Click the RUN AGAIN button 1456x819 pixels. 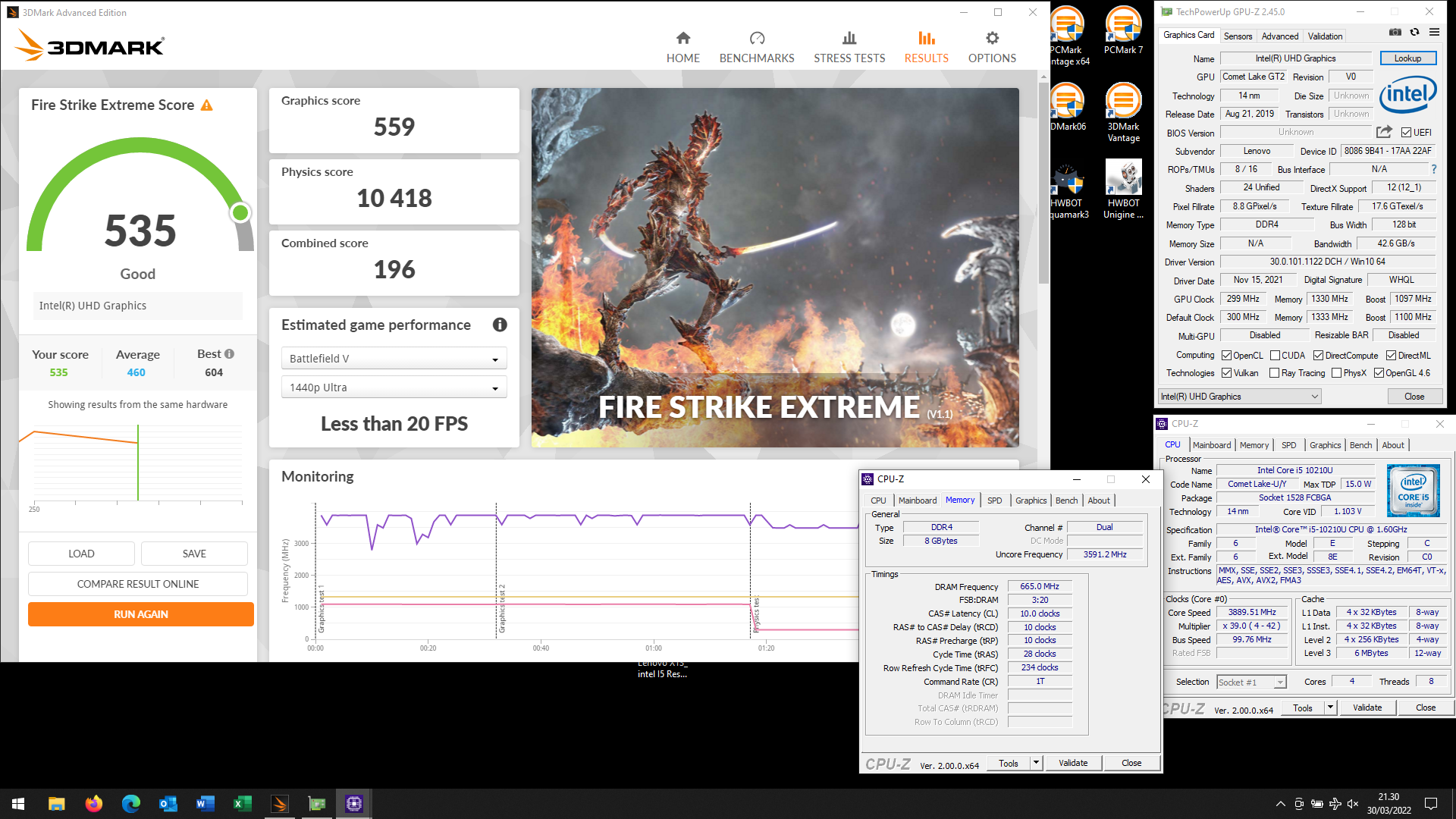click(141, 614)
